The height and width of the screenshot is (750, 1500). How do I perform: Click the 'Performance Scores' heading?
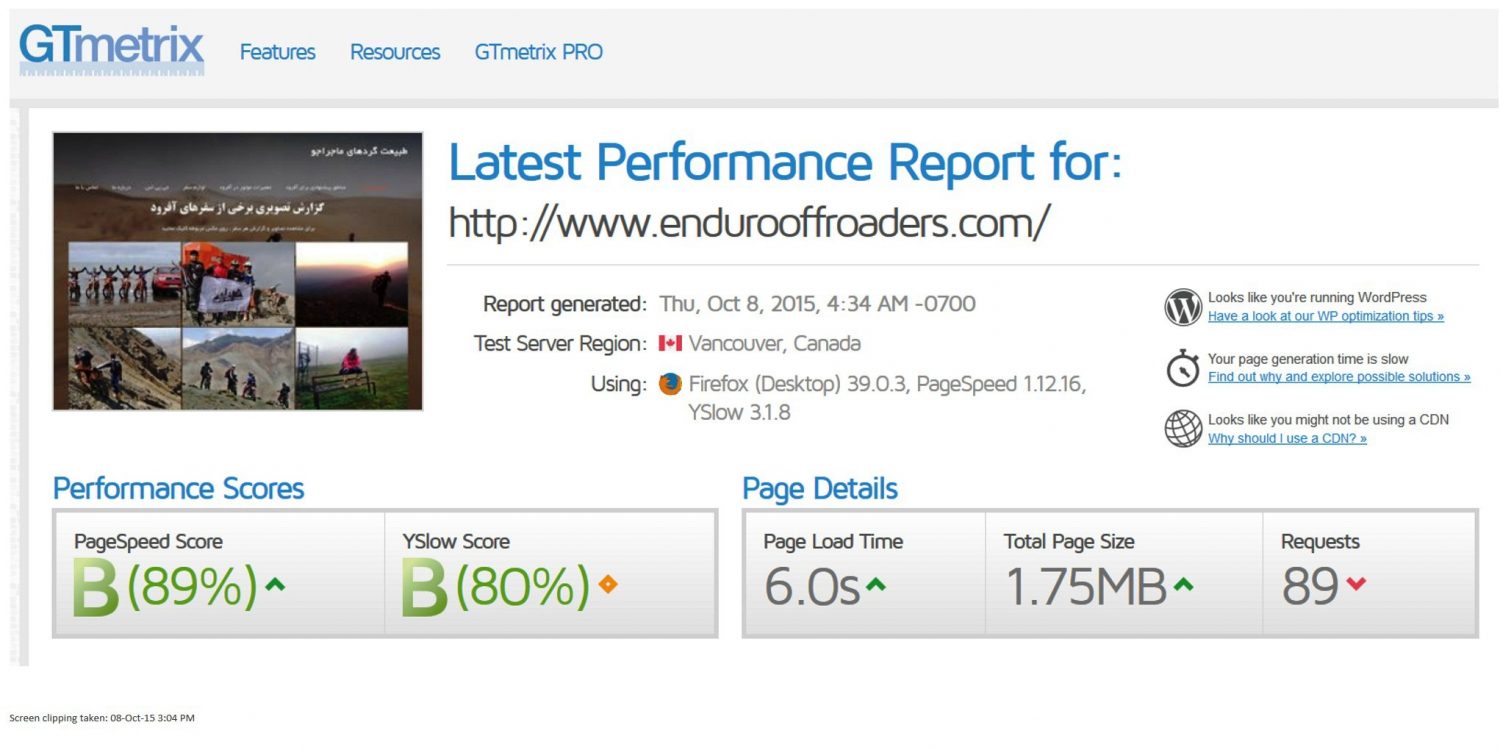(x=178, y=489)
